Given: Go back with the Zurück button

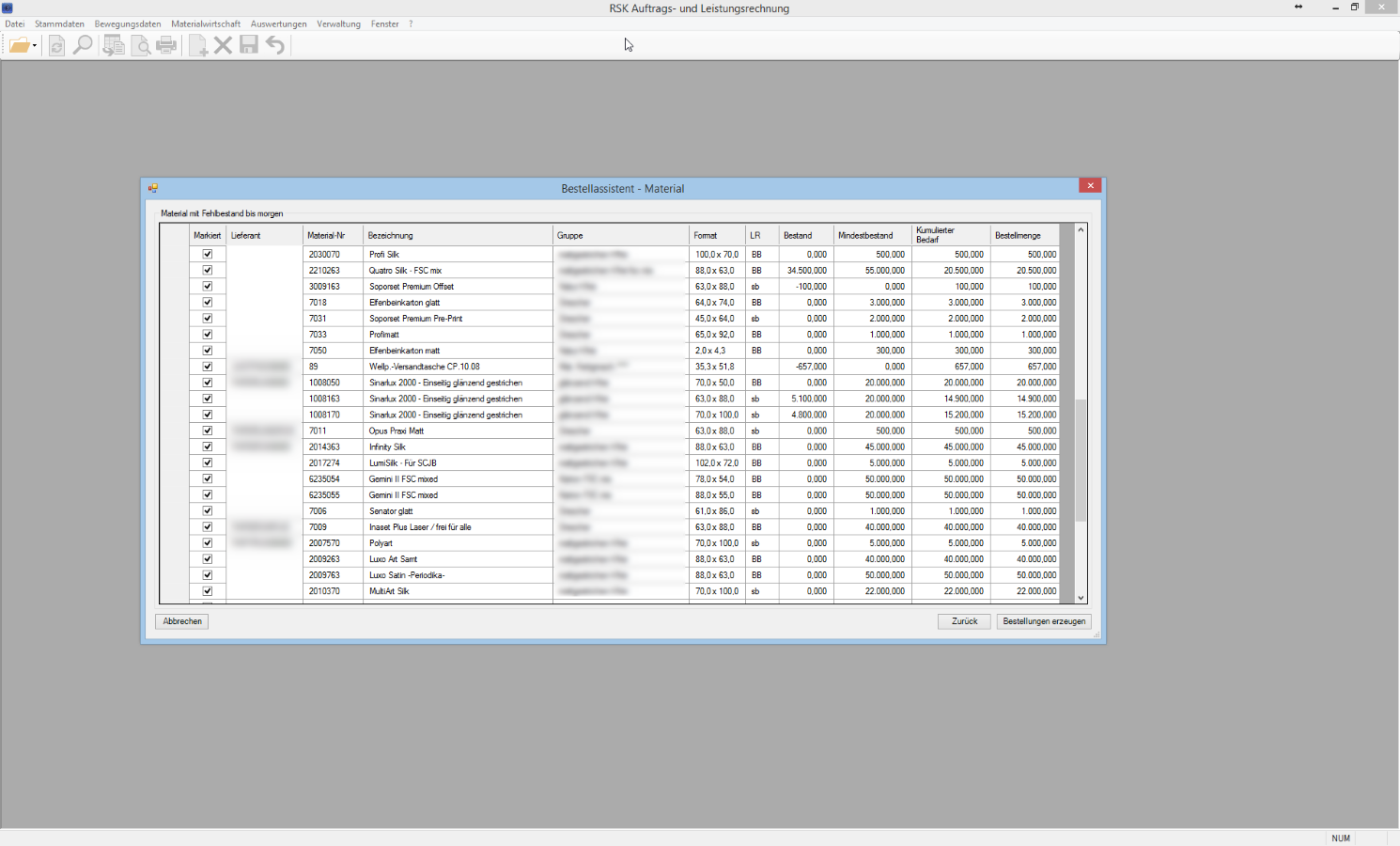Looking at the screenshot, I should pos(964,621).
